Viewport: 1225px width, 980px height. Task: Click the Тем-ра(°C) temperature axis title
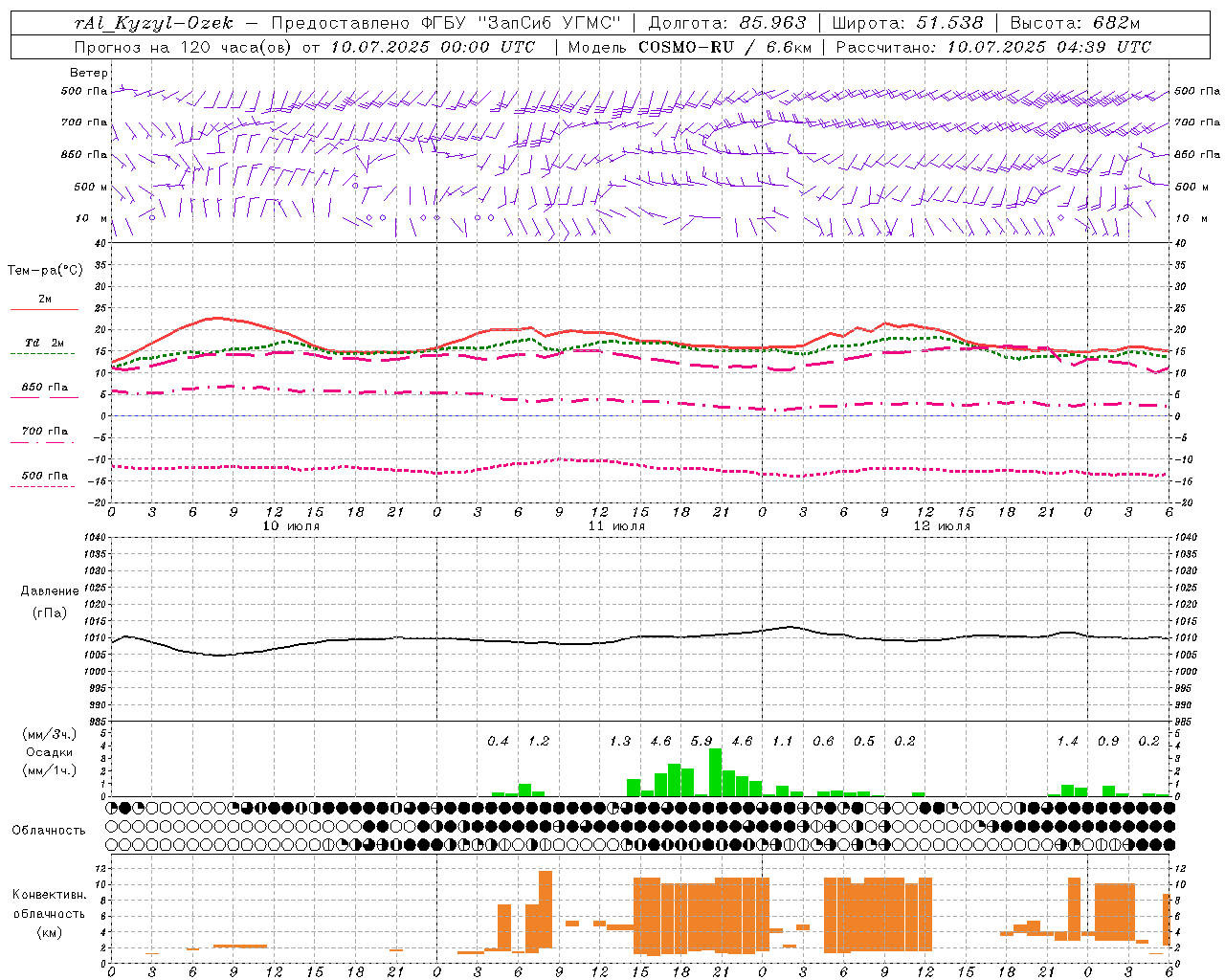(x=45, y=271)
